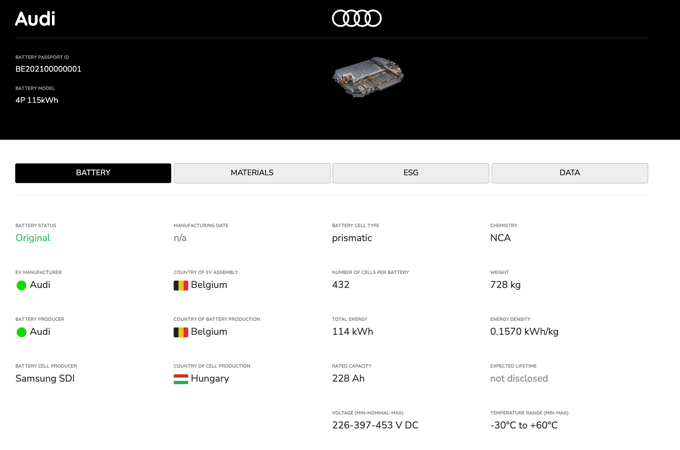Click the battery pack product image
This screenshot has width=680, height=450.
[368, 77]
